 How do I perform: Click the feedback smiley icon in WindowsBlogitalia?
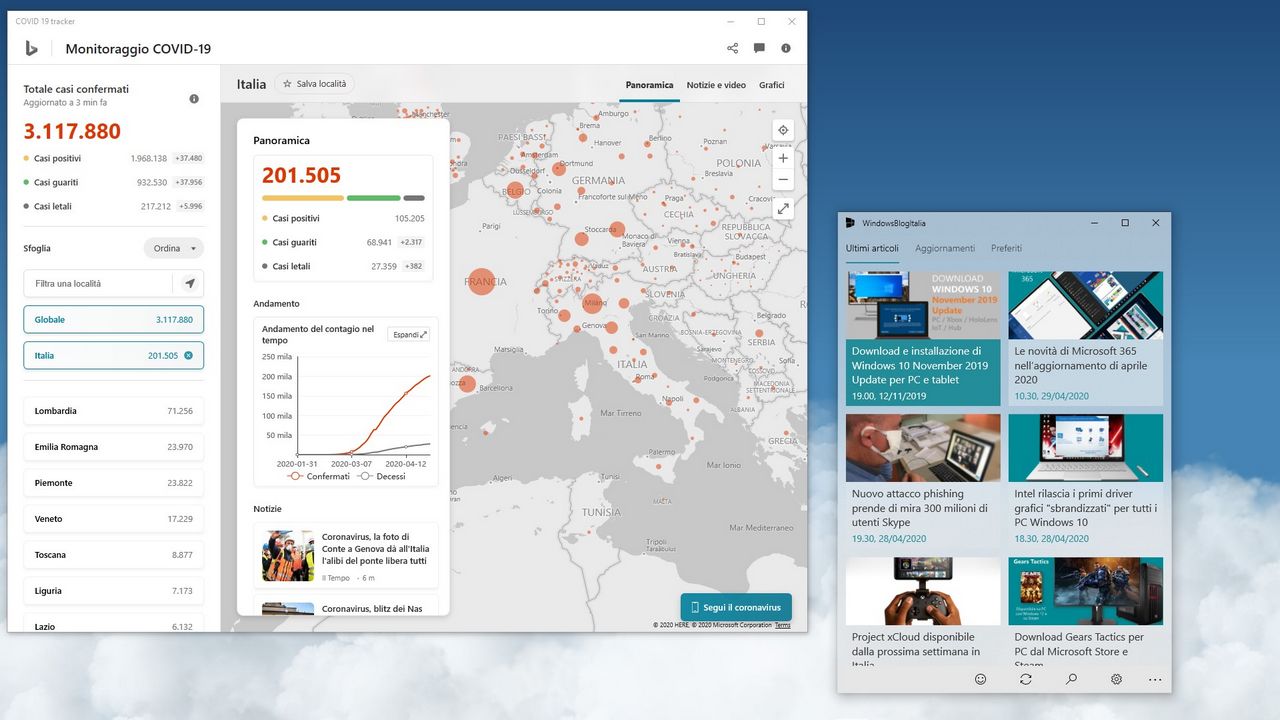981,679
